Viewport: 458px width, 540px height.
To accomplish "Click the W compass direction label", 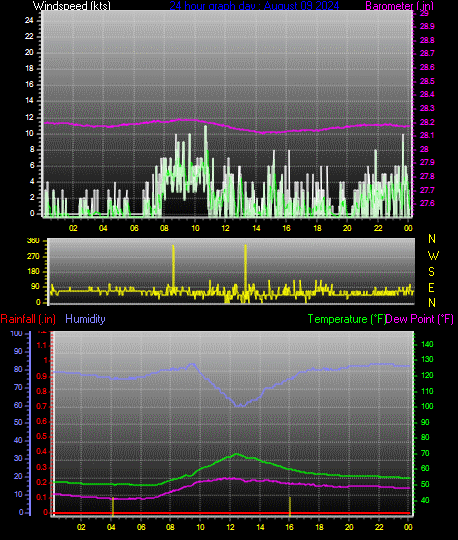I will (x=433, y=256).
